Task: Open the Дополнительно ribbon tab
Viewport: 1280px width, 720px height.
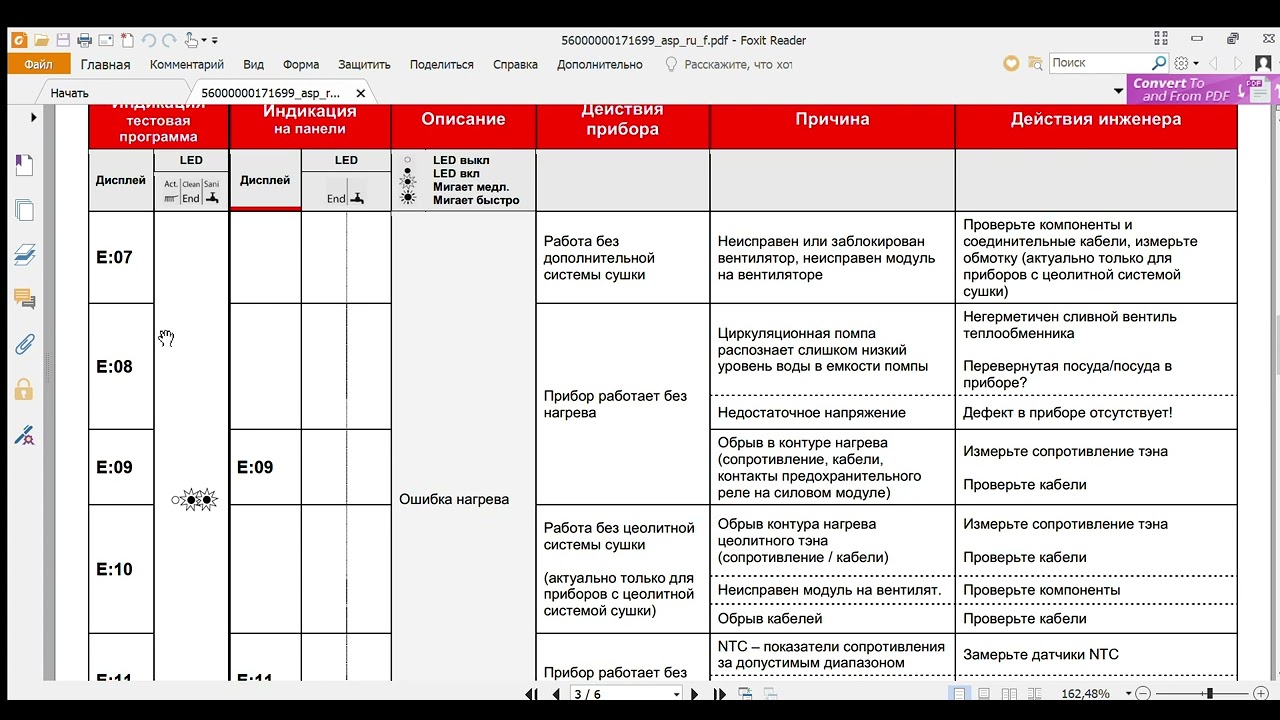Action: click(600, 64)
